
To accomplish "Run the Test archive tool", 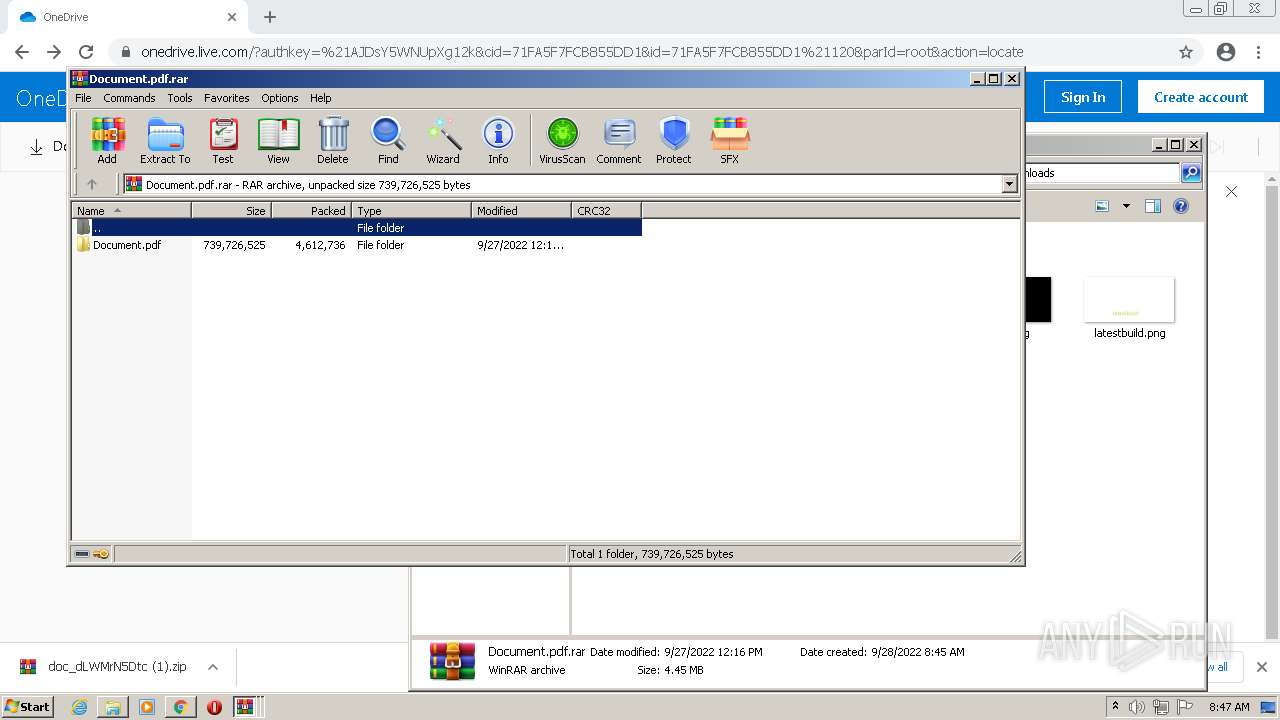I will tap(223, 140).
